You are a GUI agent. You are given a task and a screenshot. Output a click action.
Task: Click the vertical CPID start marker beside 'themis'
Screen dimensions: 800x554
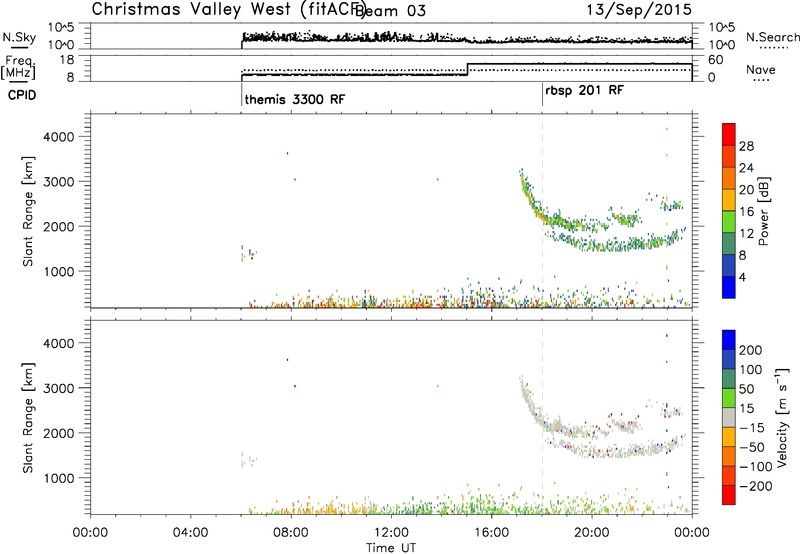(x=241, y=94)
